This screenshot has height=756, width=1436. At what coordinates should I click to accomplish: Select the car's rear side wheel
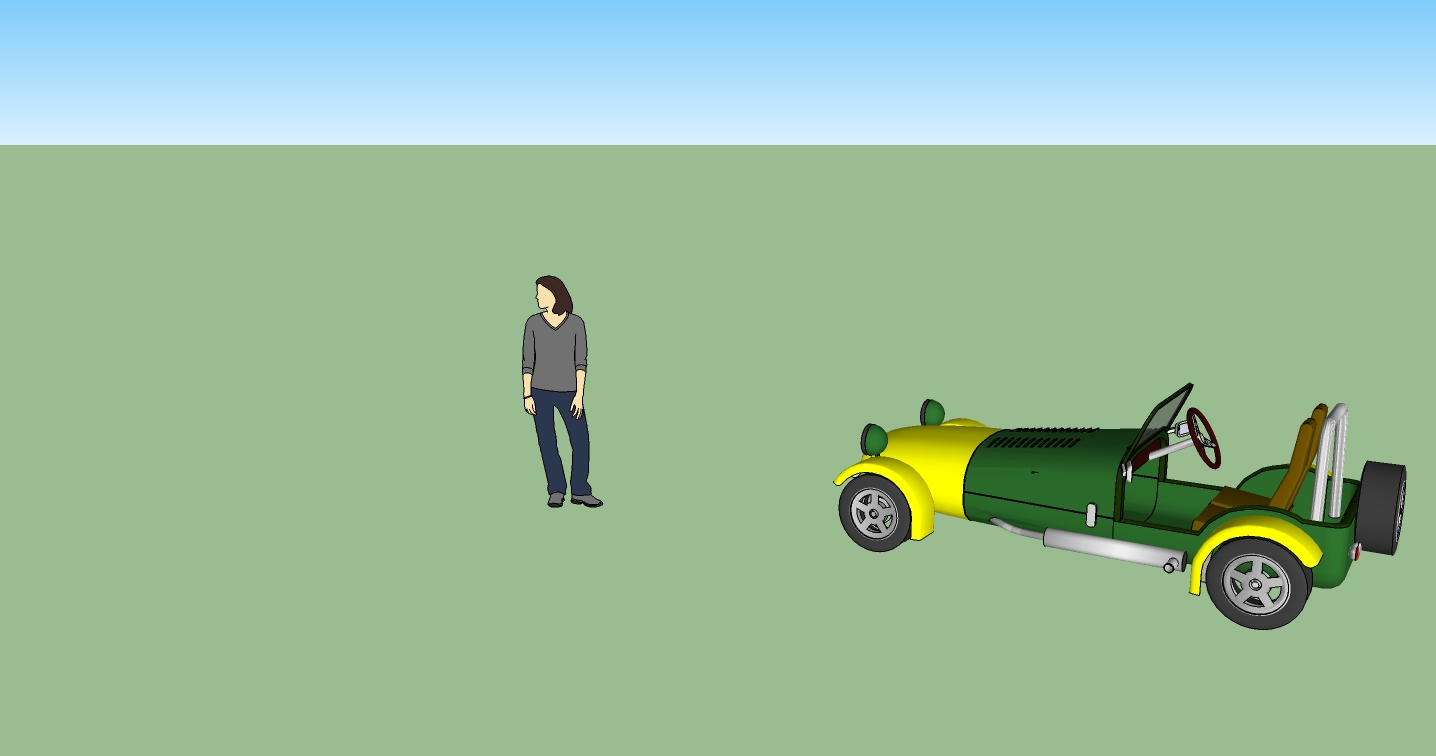(1257, 584)
